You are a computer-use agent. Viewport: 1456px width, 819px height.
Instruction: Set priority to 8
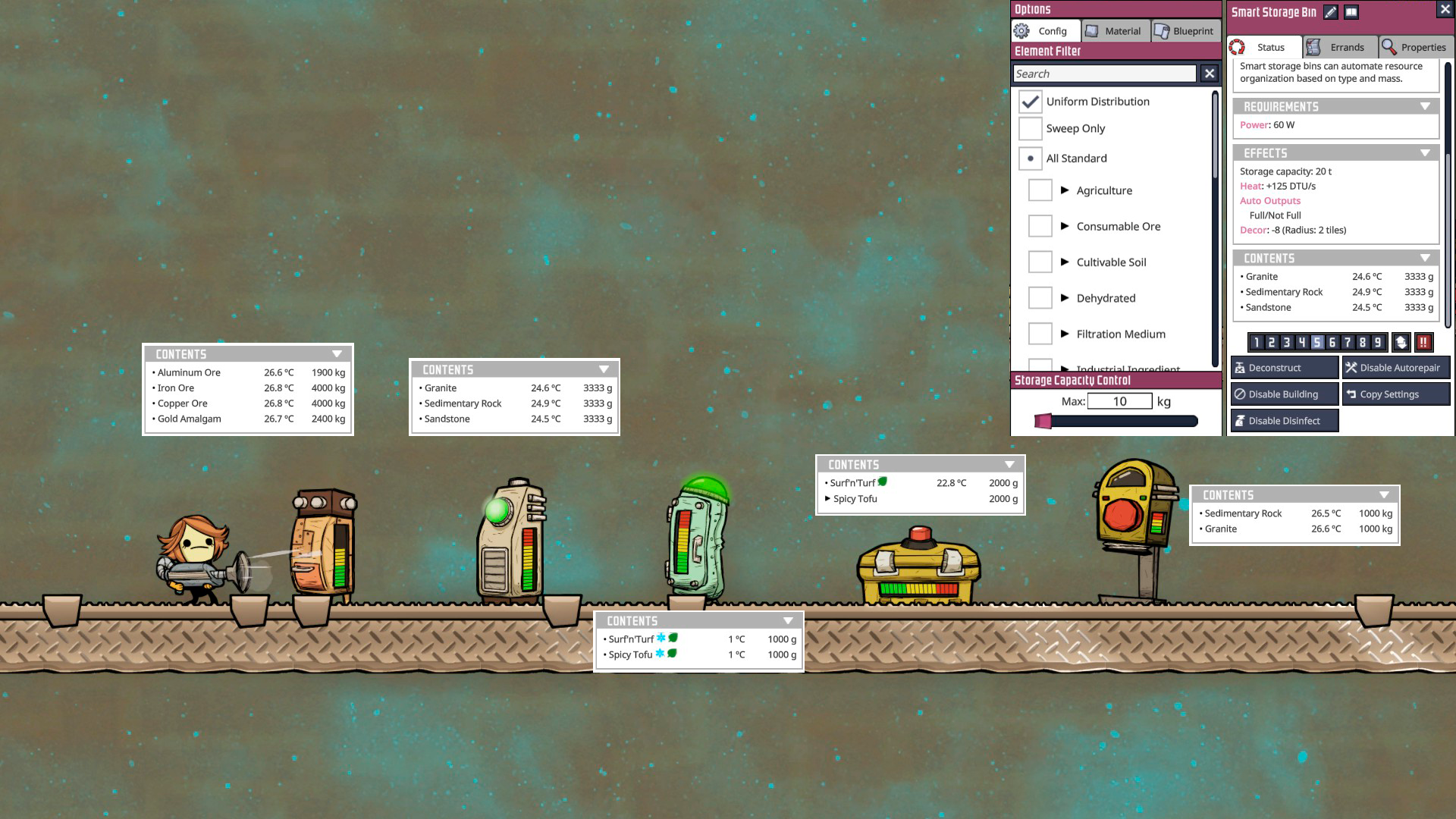tap(1363, 343)
